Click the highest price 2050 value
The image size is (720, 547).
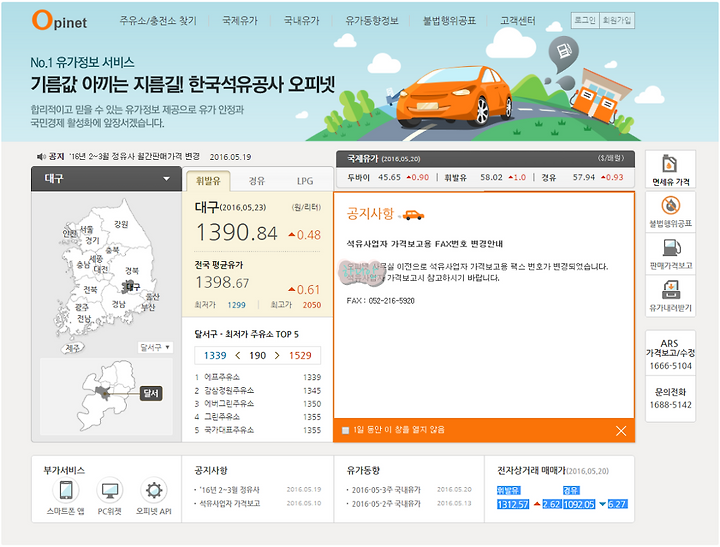coord(312,305)
